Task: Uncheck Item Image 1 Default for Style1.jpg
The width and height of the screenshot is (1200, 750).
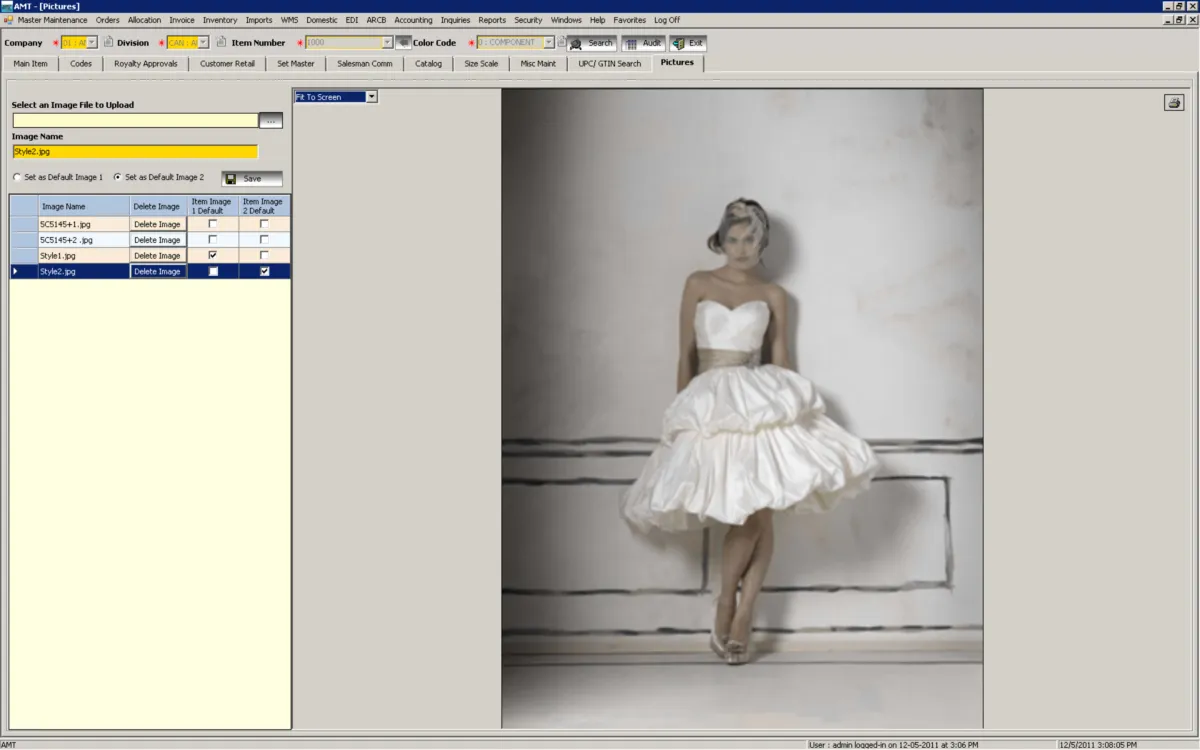Action: coord(212,256)
